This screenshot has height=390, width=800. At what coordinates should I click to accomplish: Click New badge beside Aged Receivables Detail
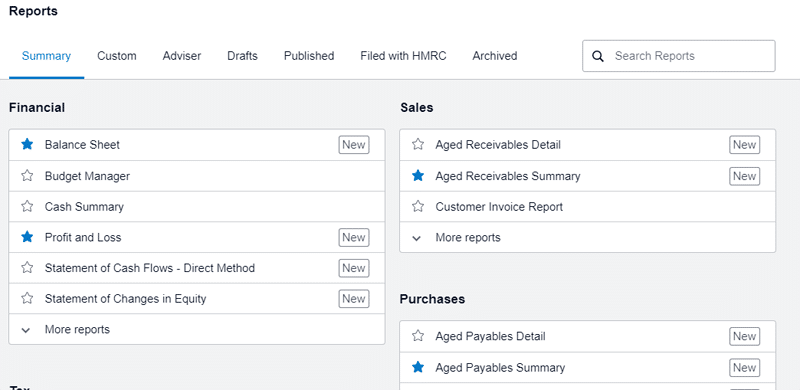click(744, 144)
